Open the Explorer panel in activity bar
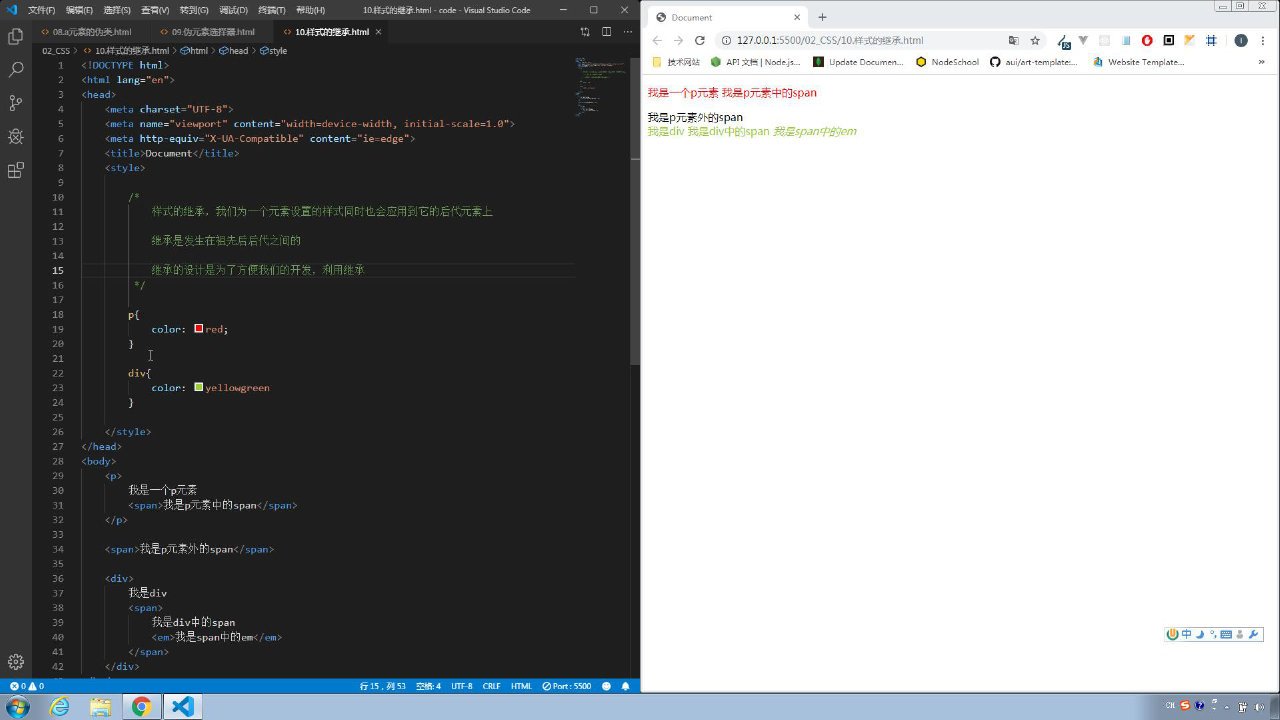Viewport: 1280px width, 720px height. click(15, 36)
